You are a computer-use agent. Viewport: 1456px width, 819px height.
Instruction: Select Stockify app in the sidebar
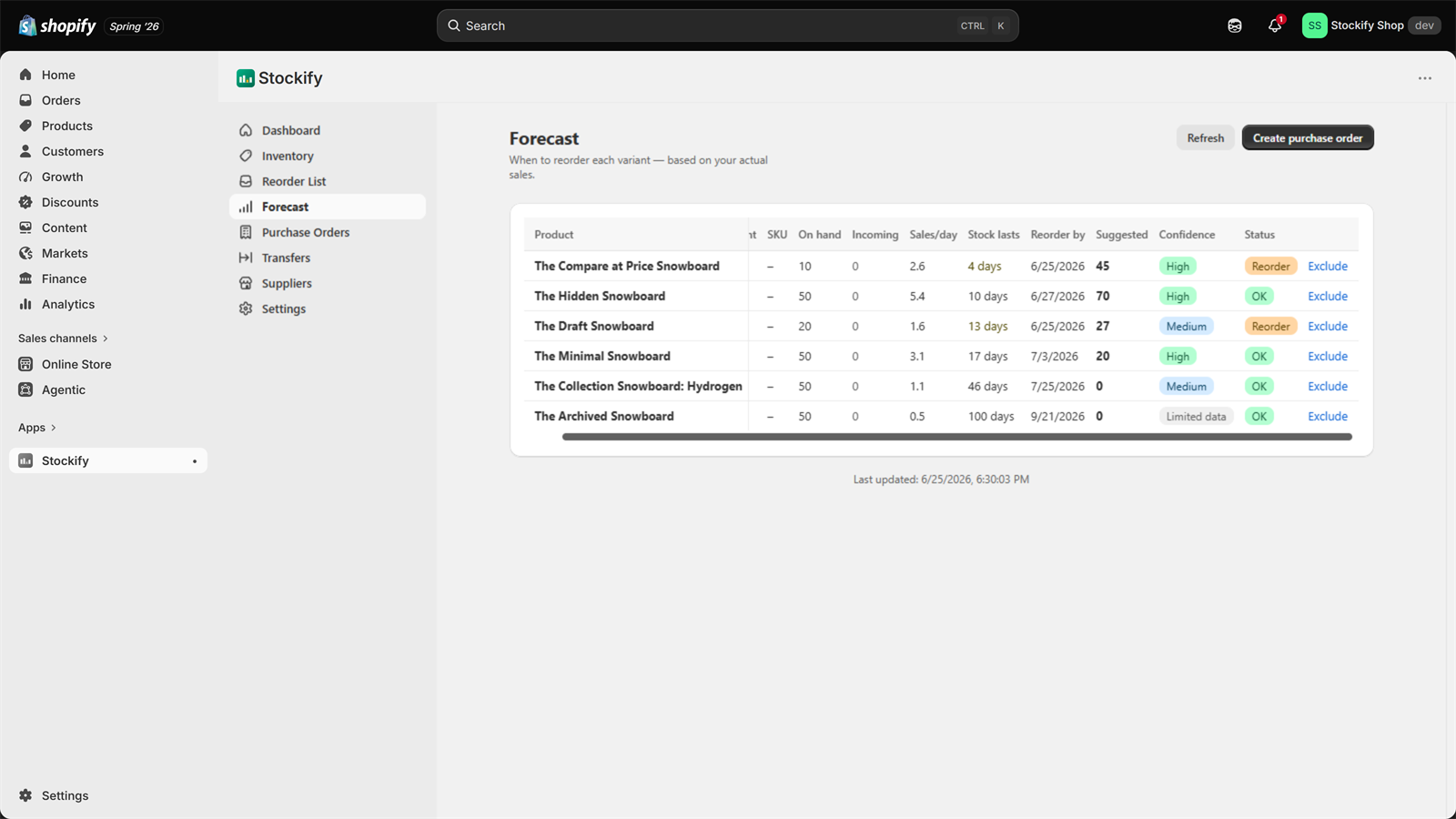pos(108,460)
